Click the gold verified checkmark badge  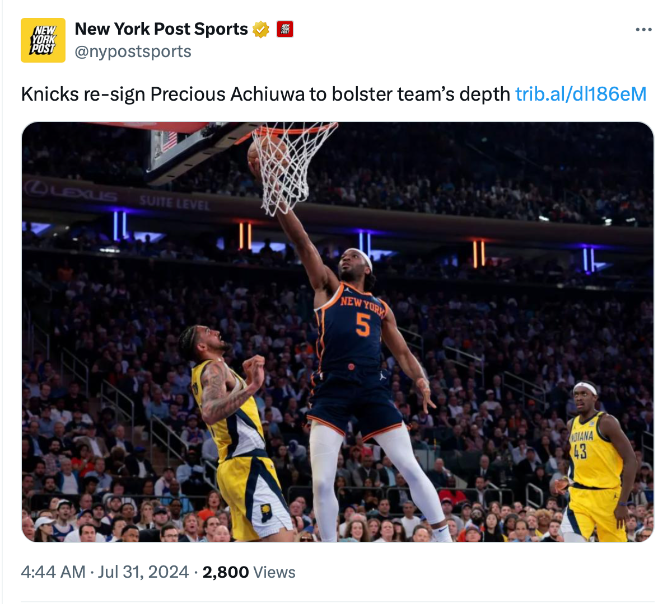tap(261, 29)
